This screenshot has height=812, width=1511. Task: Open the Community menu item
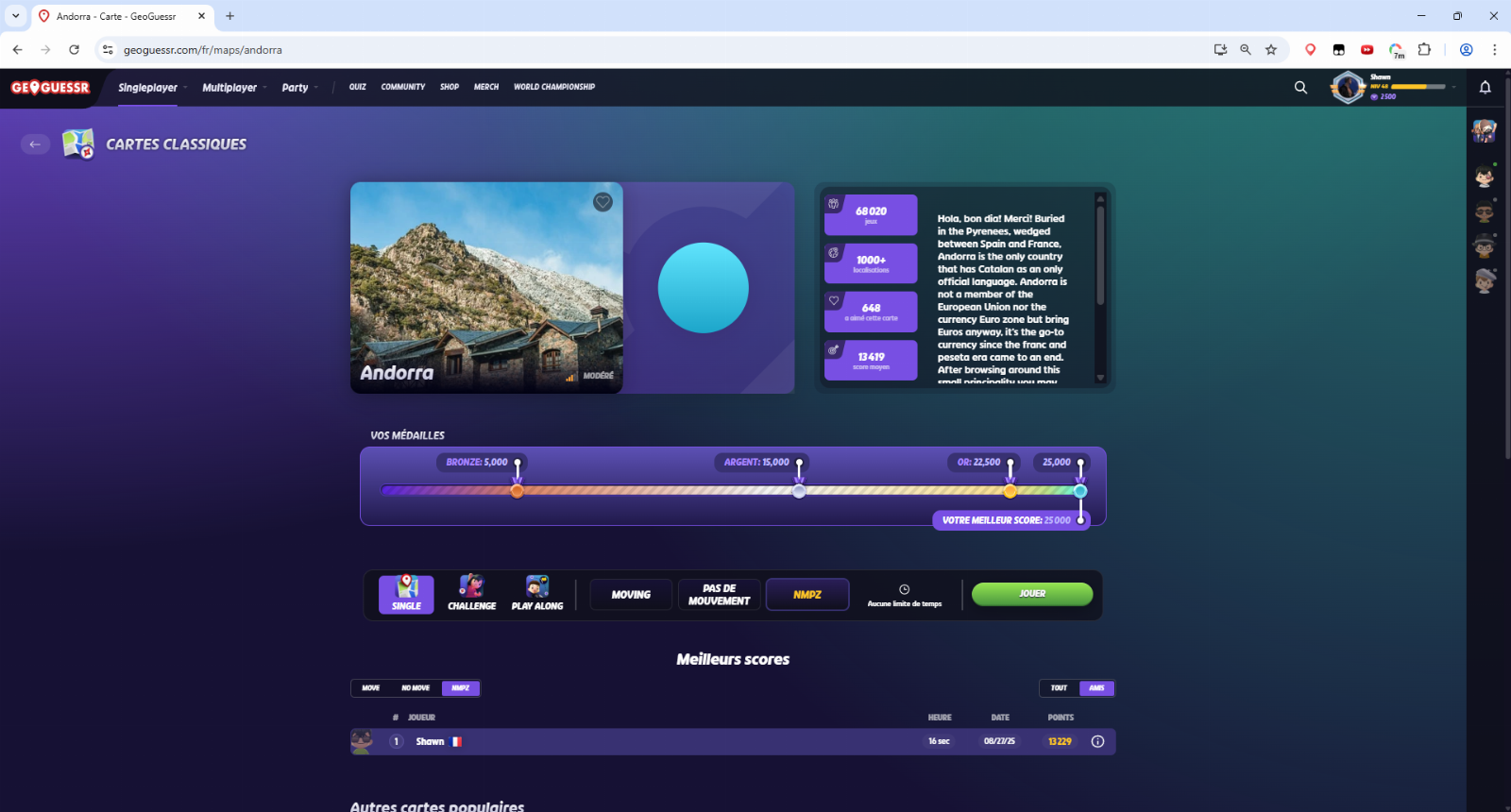402,87
